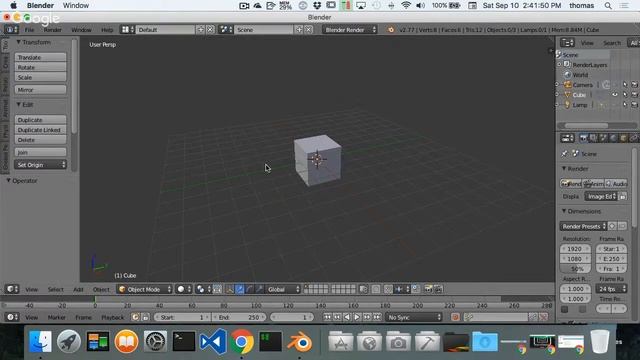This screenshot has height=360, width=640.
Task: Jump to the first frame playback button
Action: [x=327, y=317]
